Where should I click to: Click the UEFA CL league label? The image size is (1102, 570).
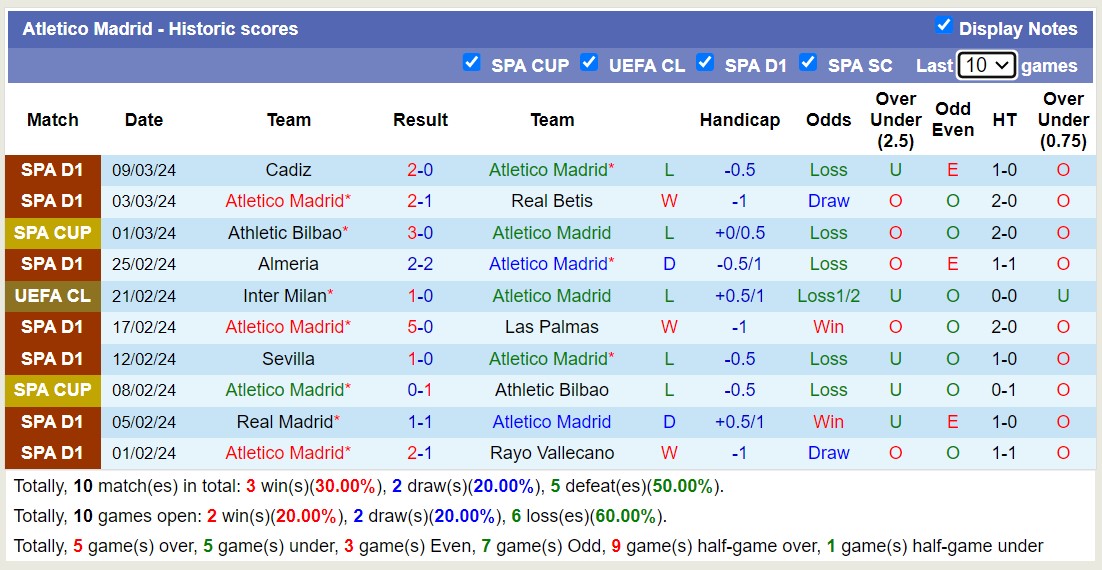coord(53,296)
